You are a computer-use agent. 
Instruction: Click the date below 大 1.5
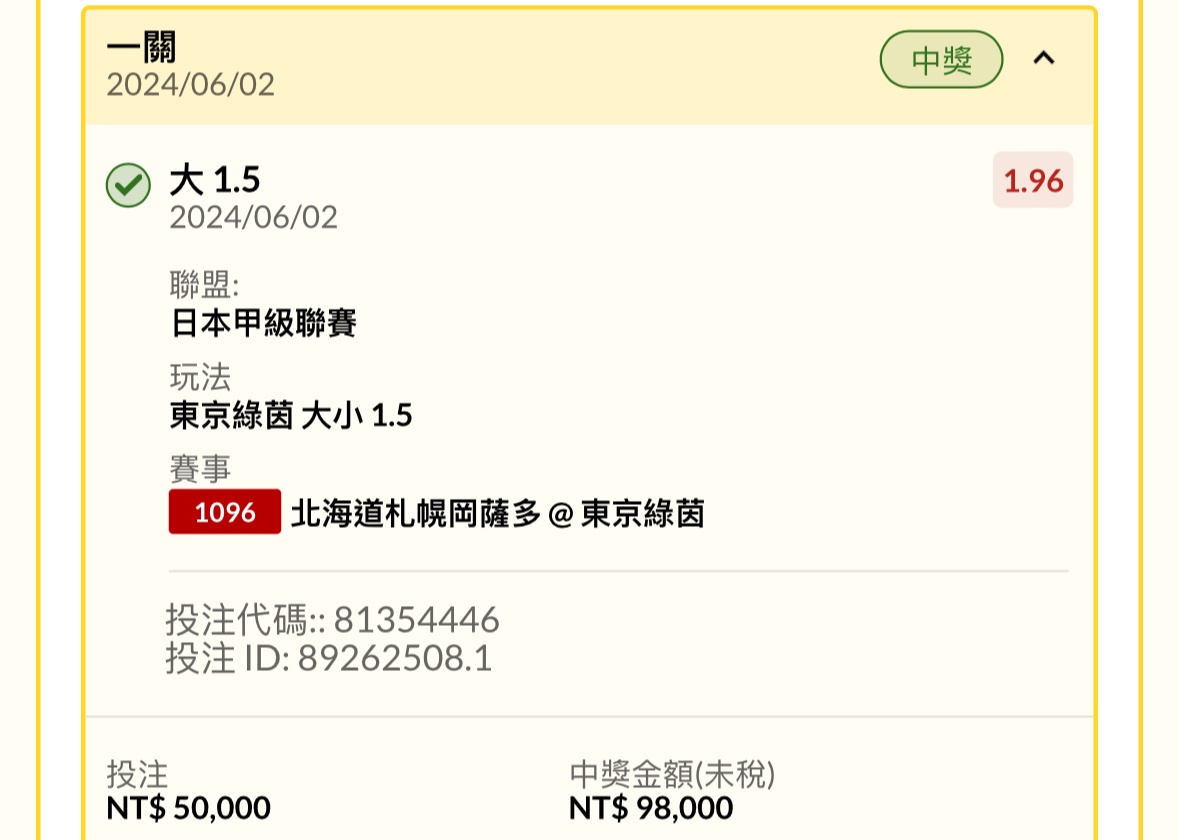253,217
